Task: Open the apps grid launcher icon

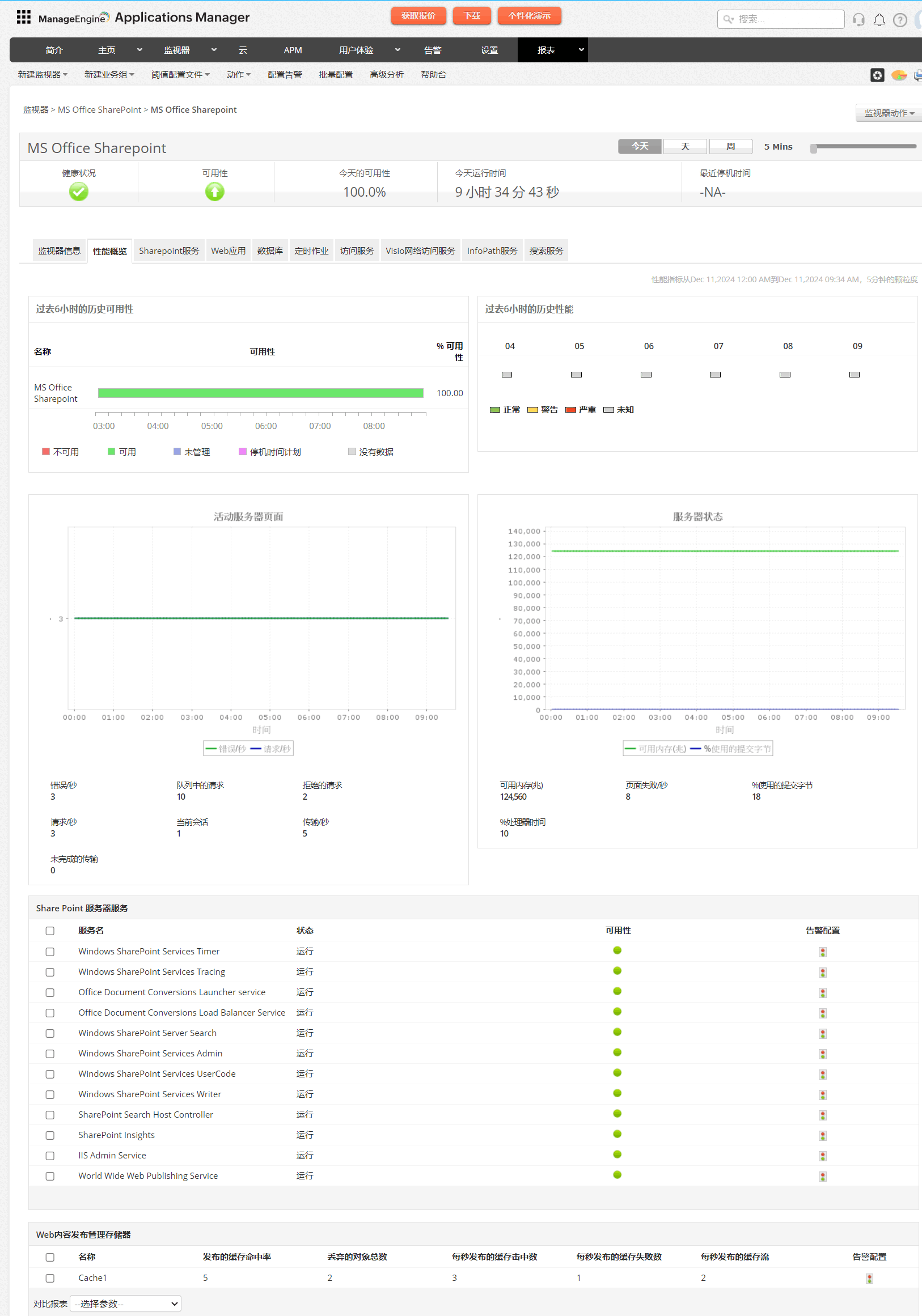Action: [x=23, y=17]
